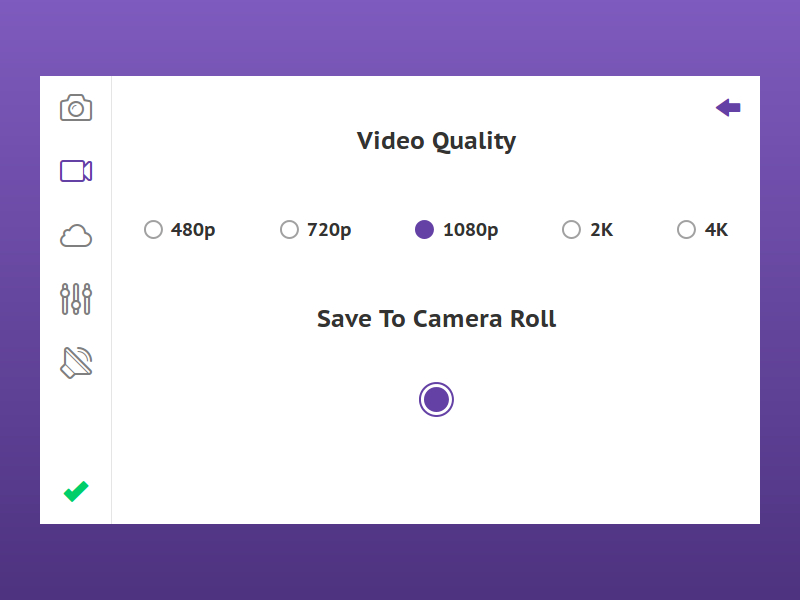Viewport: 800px width, 600px height.
Task: Pick the 2K radio button circle
Action: 571,230
